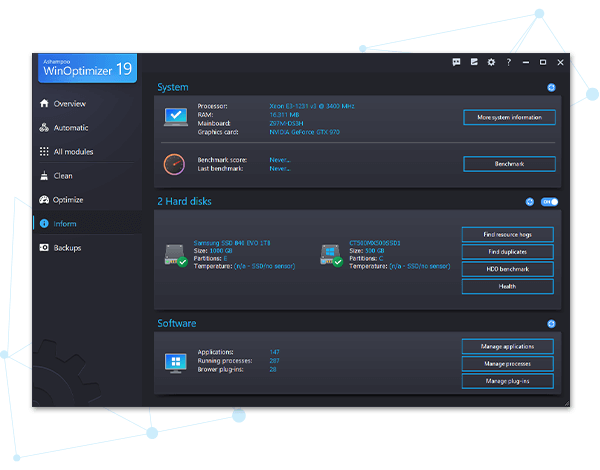Viewport: 600px width, 470px height.
Task: Start the HDD benchmark button
Action: point(507,269)
